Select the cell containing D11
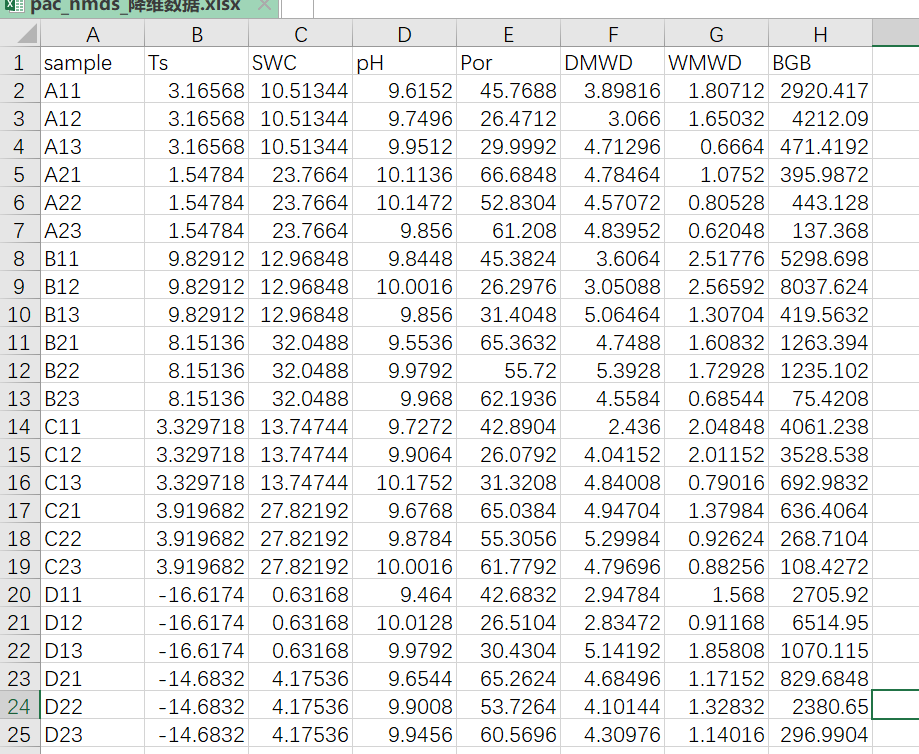 93,594
